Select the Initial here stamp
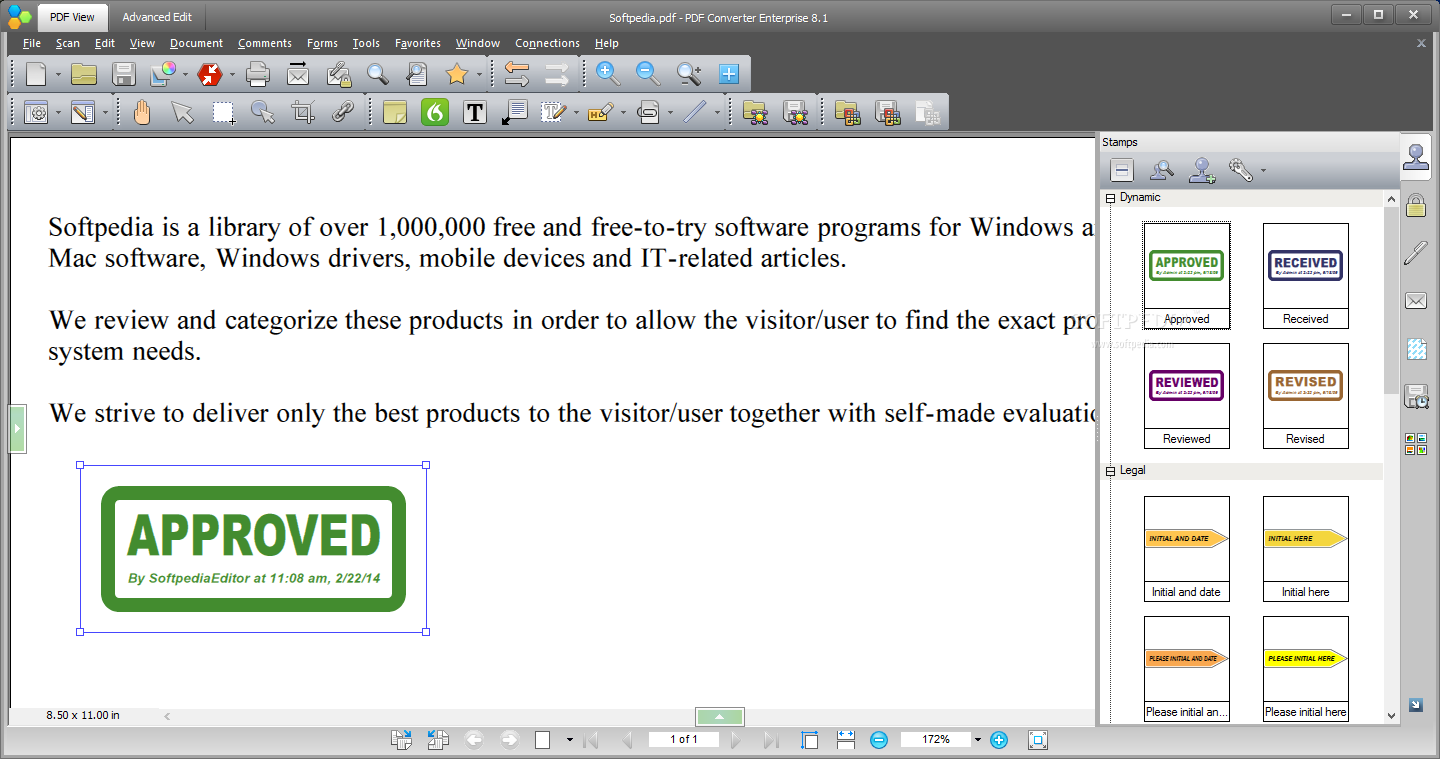The width and height of the screenshot is (1440, 759). pyautogui.click(x=1305, y=548)
